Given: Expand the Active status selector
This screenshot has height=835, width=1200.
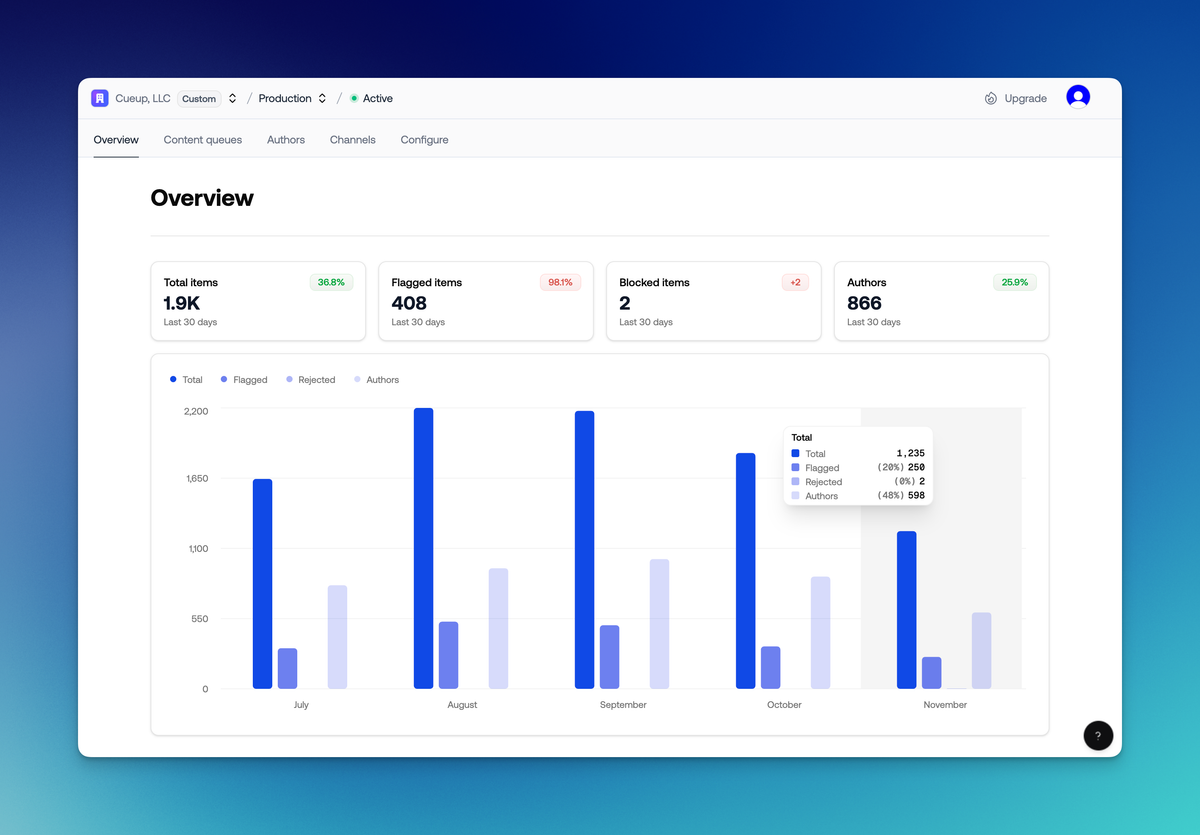Looking at the screenshot, I should click(x=371, y=98).
